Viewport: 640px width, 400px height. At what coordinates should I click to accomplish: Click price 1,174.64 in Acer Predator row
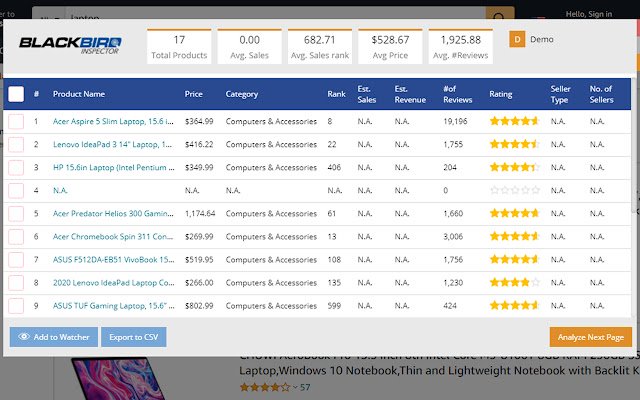click(x=200, y=213)
